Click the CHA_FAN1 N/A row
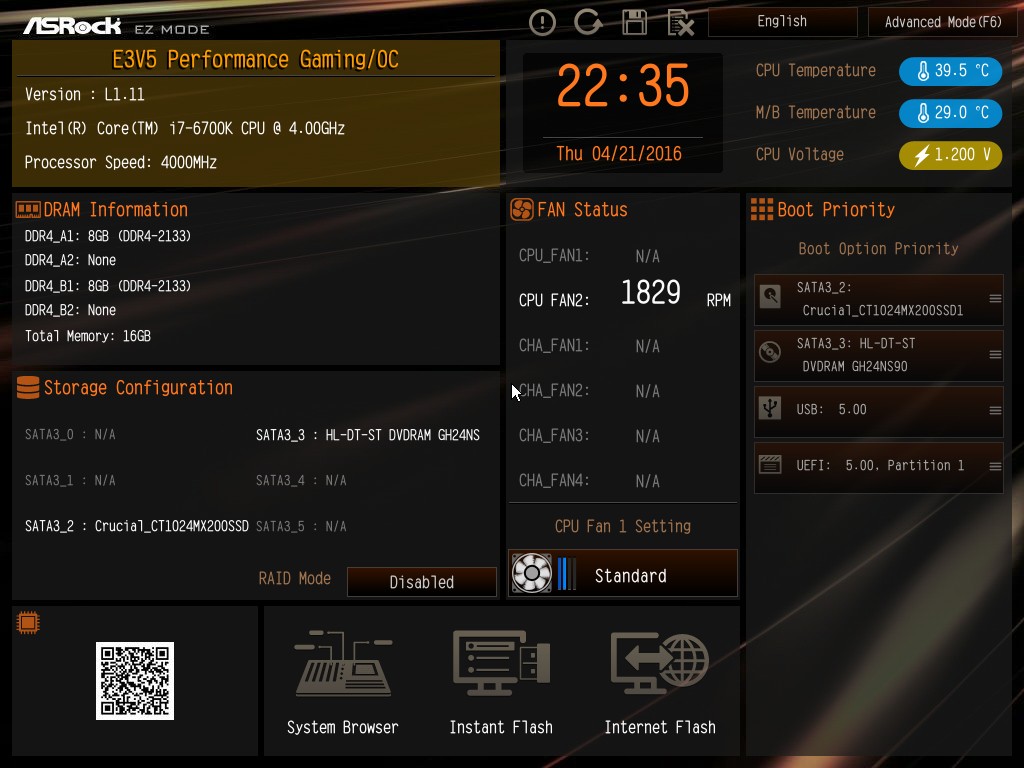 [590, 346]
